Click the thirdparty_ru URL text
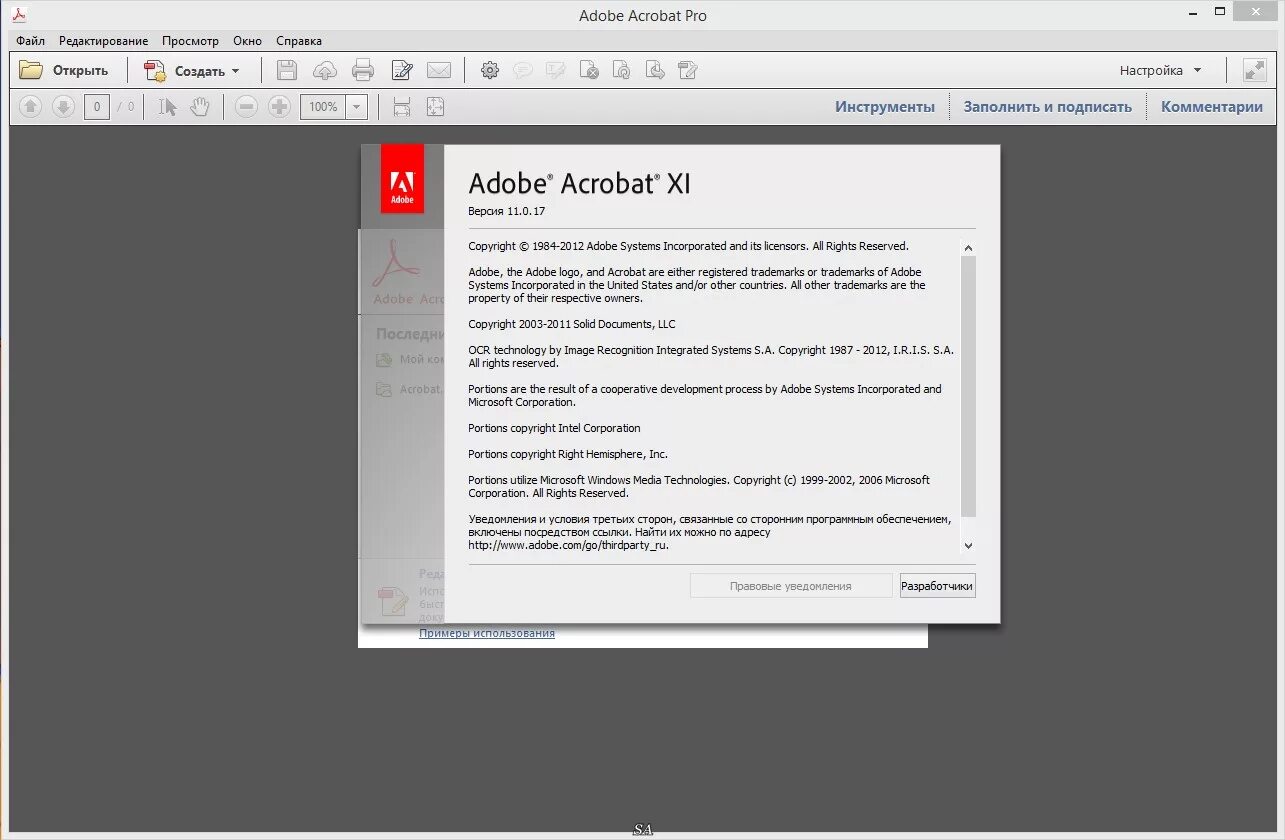Viewport: 1285px width, 840px height. 568,545
